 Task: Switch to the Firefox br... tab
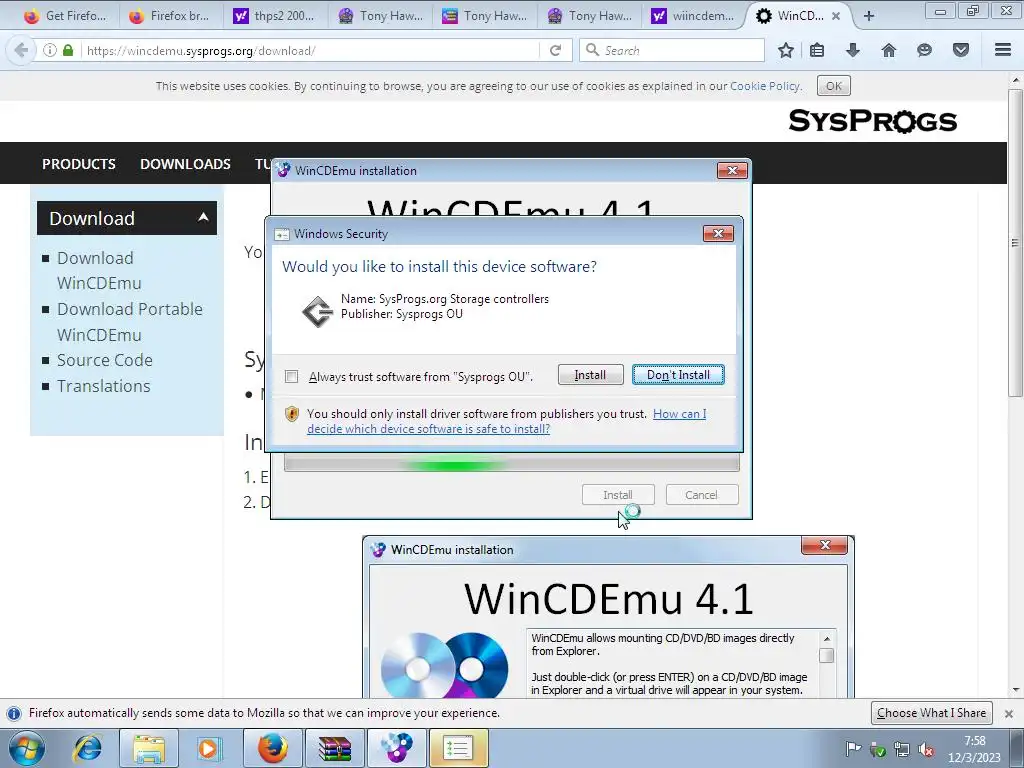(x=171, y=16)
